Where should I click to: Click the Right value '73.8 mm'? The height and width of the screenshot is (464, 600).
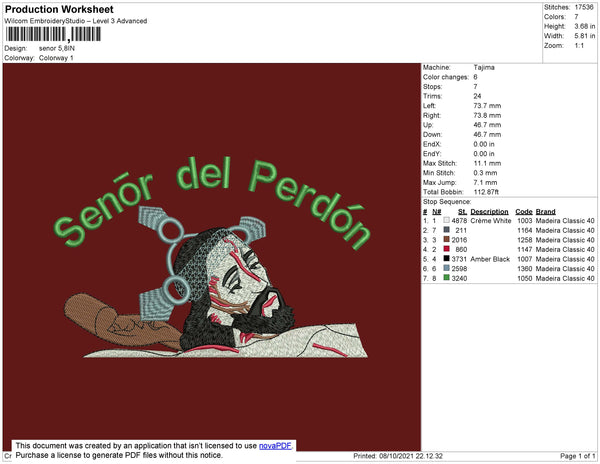click(x=487, y=115)
